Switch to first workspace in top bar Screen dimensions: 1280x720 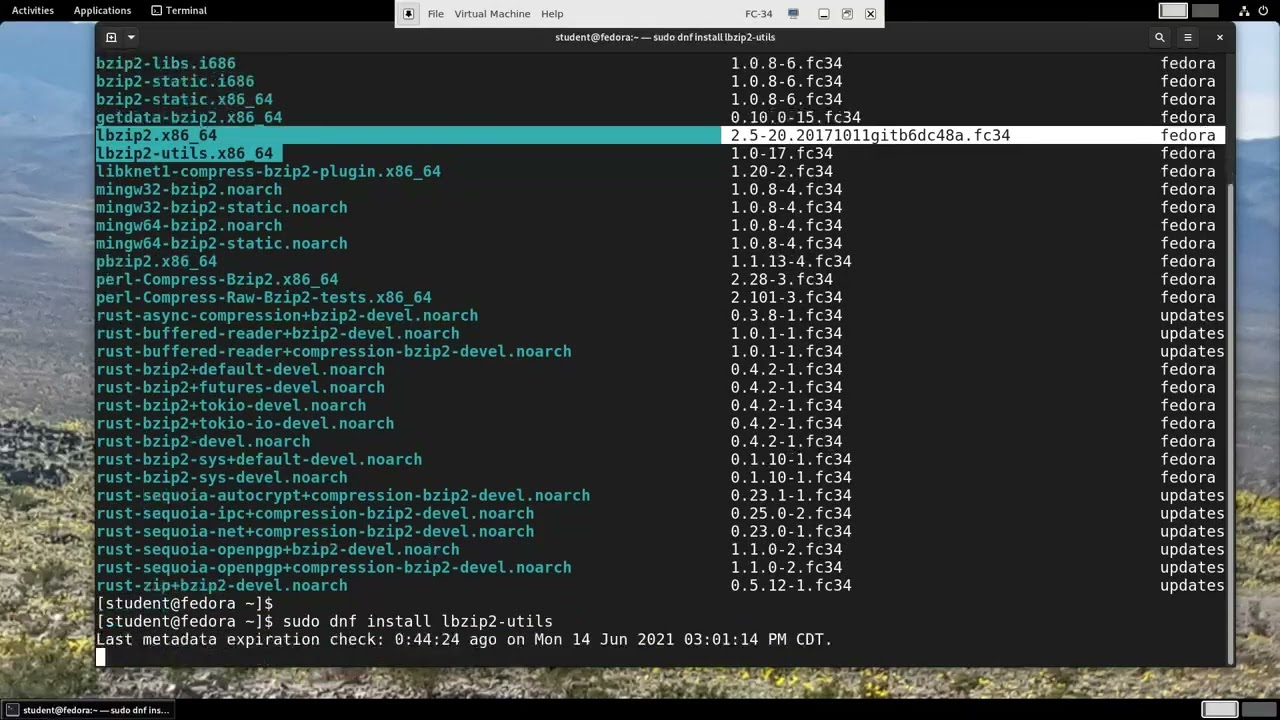coord(1173,10)
